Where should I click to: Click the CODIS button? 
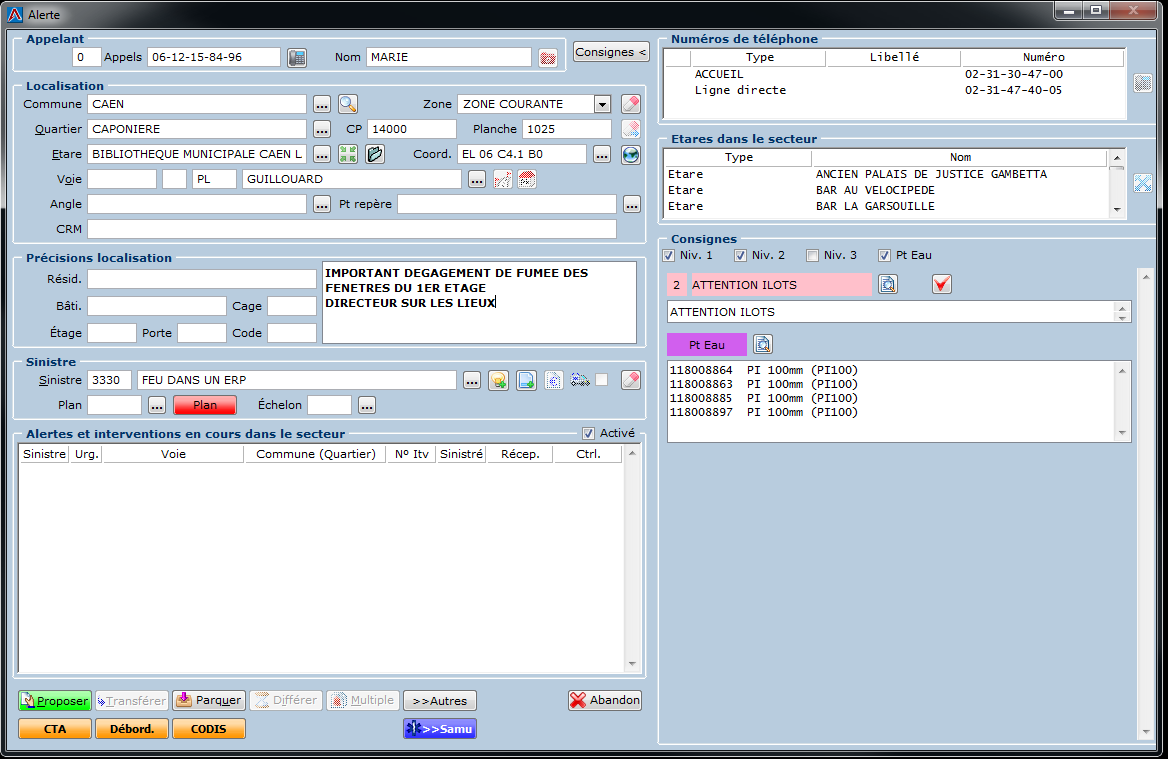(209, 729)
